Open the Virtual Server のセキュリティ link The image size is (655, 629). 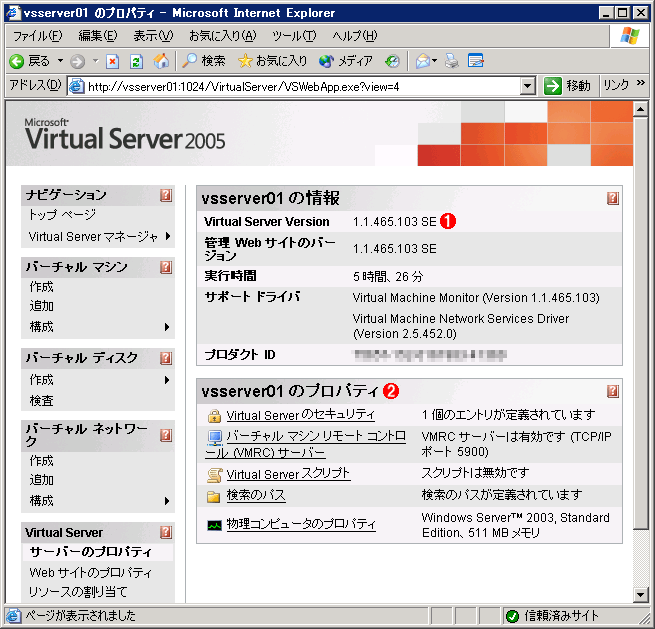[300, 415]
